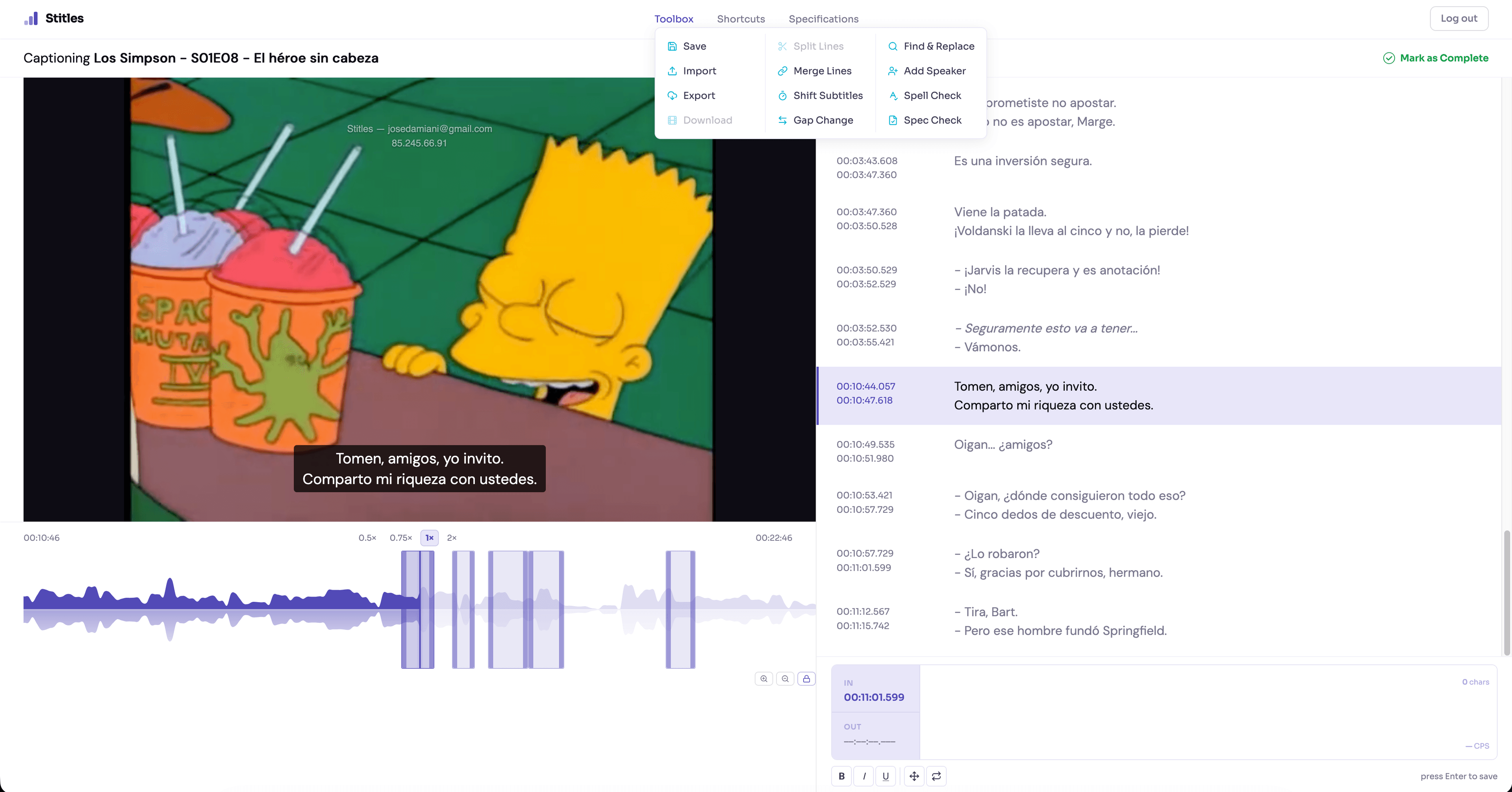The height and width of the screenshot is (792, 1512).
Task: Click the Save disk icon
Action: coord(672,46)
